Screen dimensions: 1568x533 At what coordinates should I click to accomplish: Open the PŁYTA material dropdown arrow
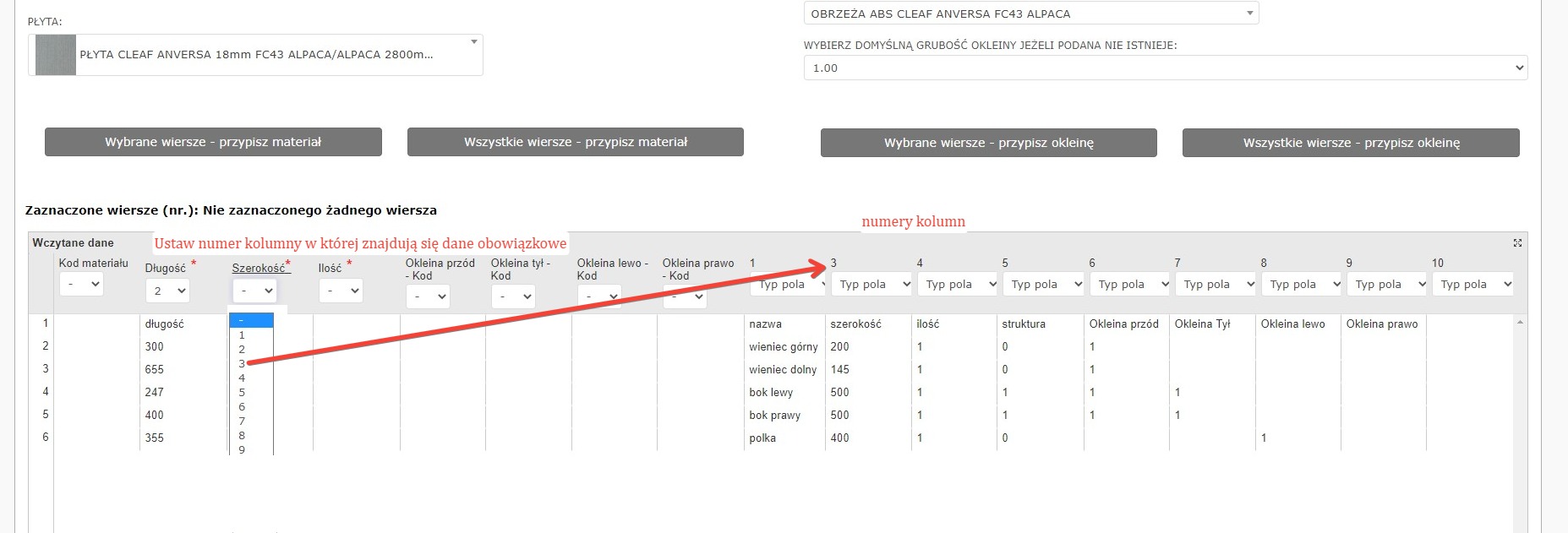tap(473, 42)
